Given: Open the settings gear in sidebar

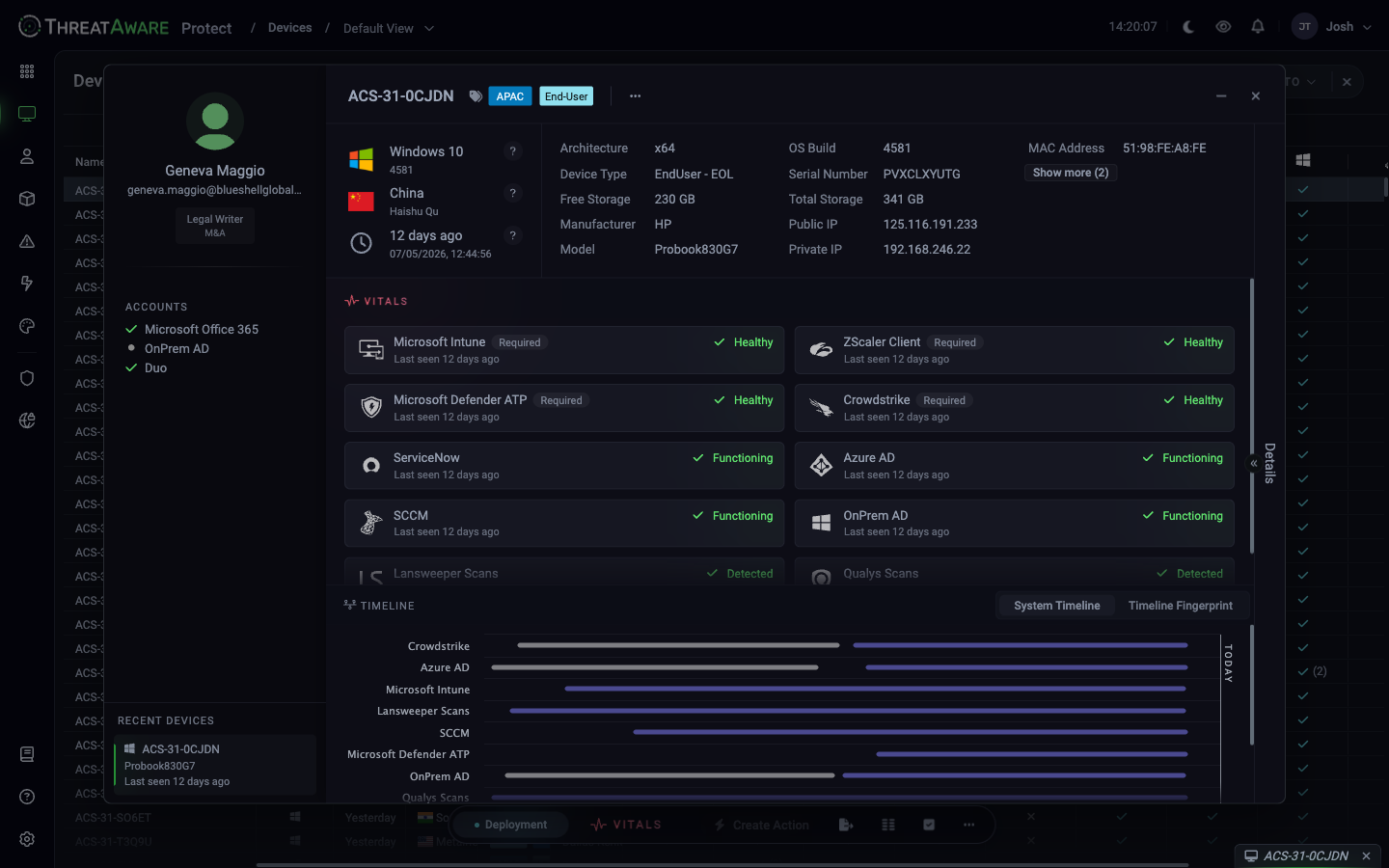Looking at the screenshot, I should pos(27,839).
